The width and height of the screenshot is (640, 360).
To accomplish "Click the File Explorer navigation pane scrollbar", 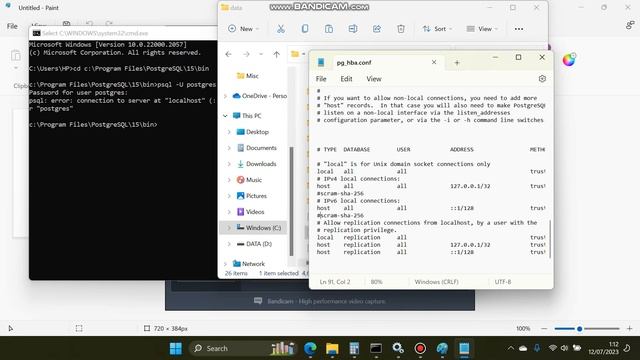I will point(291,201).
